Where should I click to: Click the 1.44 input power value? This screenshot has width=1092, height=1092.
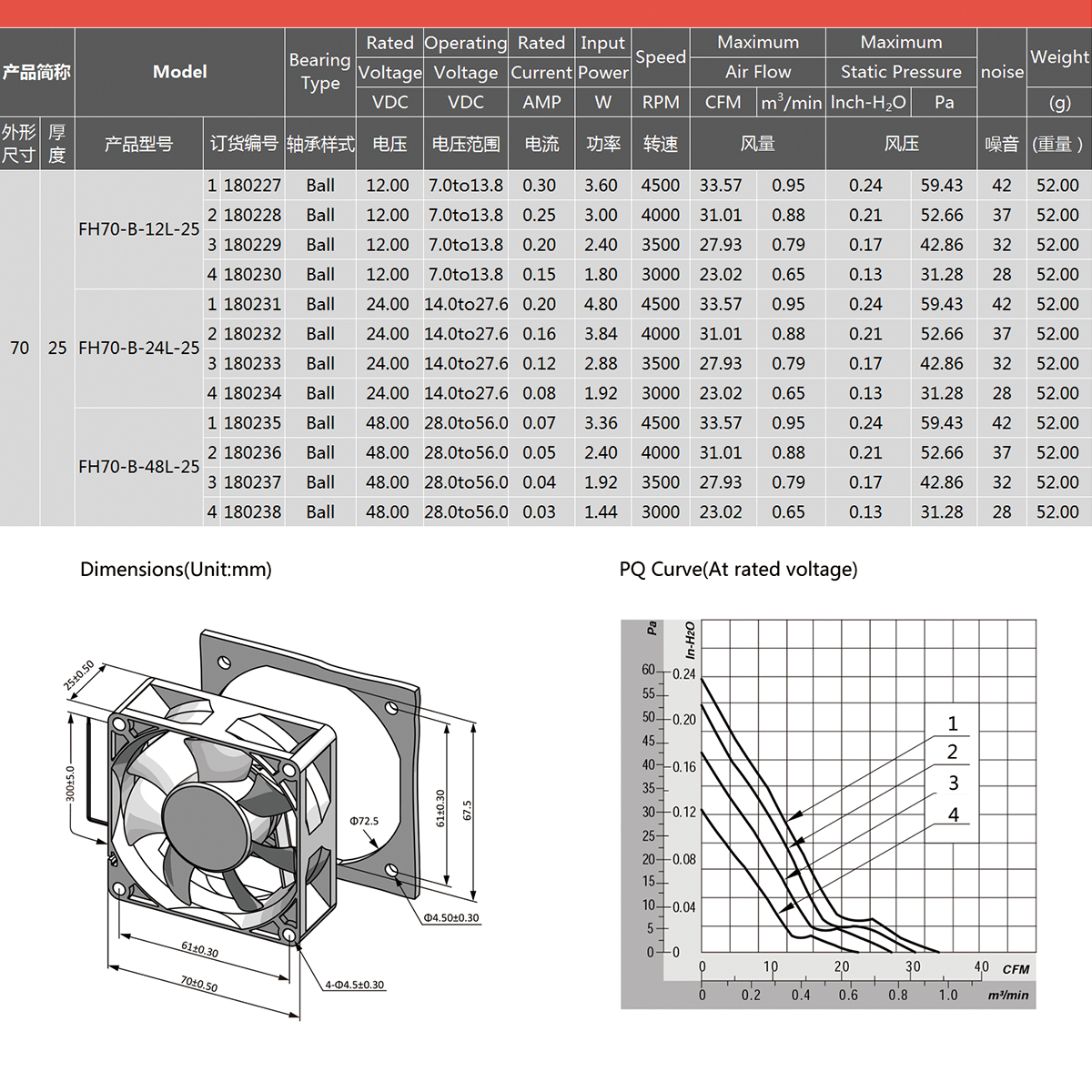point(601,512)
